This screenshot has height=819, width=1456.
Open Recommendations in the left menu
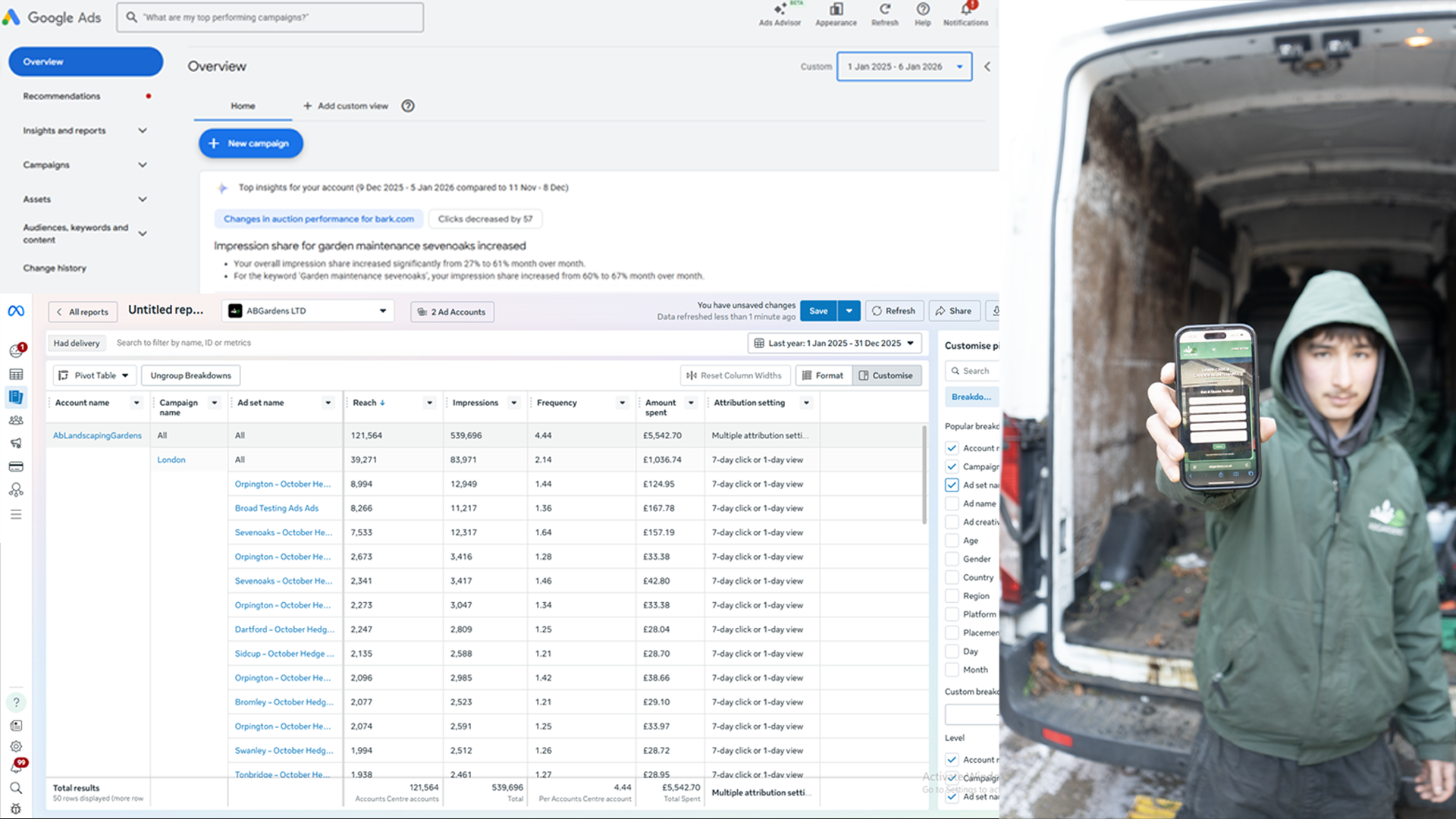[61, 96]
